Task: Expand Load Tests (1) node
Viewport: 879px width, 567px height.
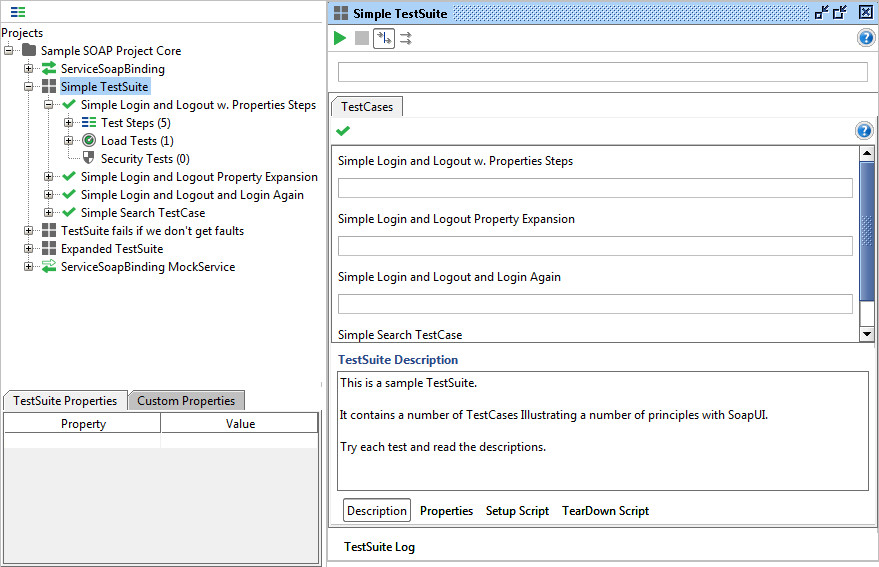Action: pyautogui.click(x=68, y=140)
